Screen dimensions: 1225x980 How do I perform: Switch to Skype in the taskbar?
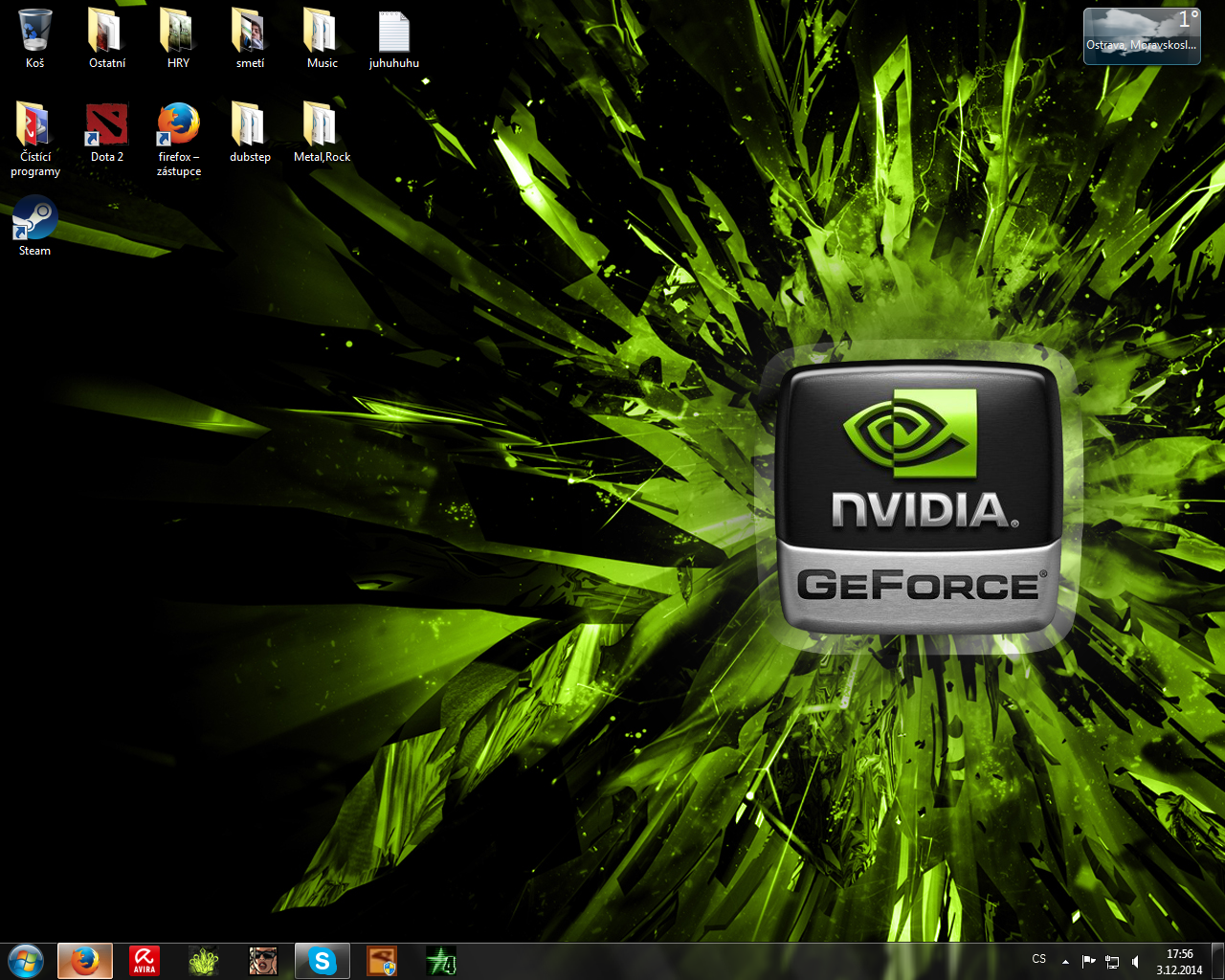(x=323, y=961)
